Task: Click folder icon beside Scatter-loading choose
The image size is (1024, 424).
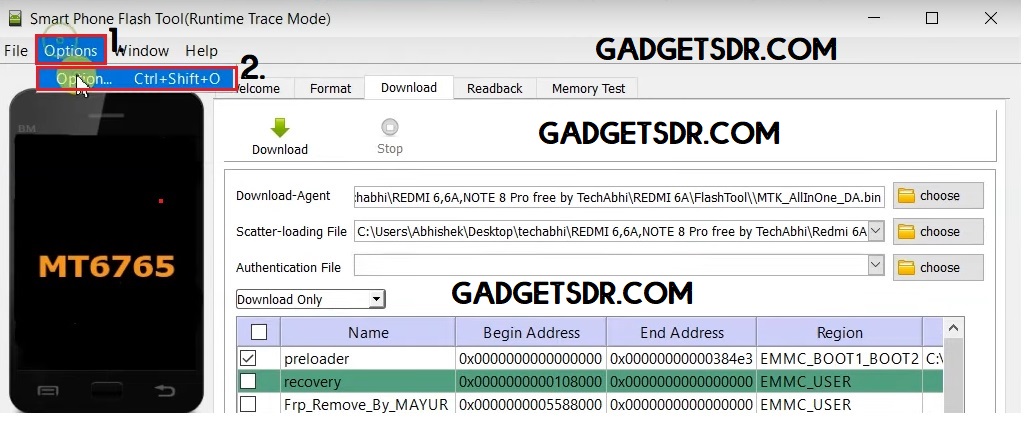Action: click(906, 232)
